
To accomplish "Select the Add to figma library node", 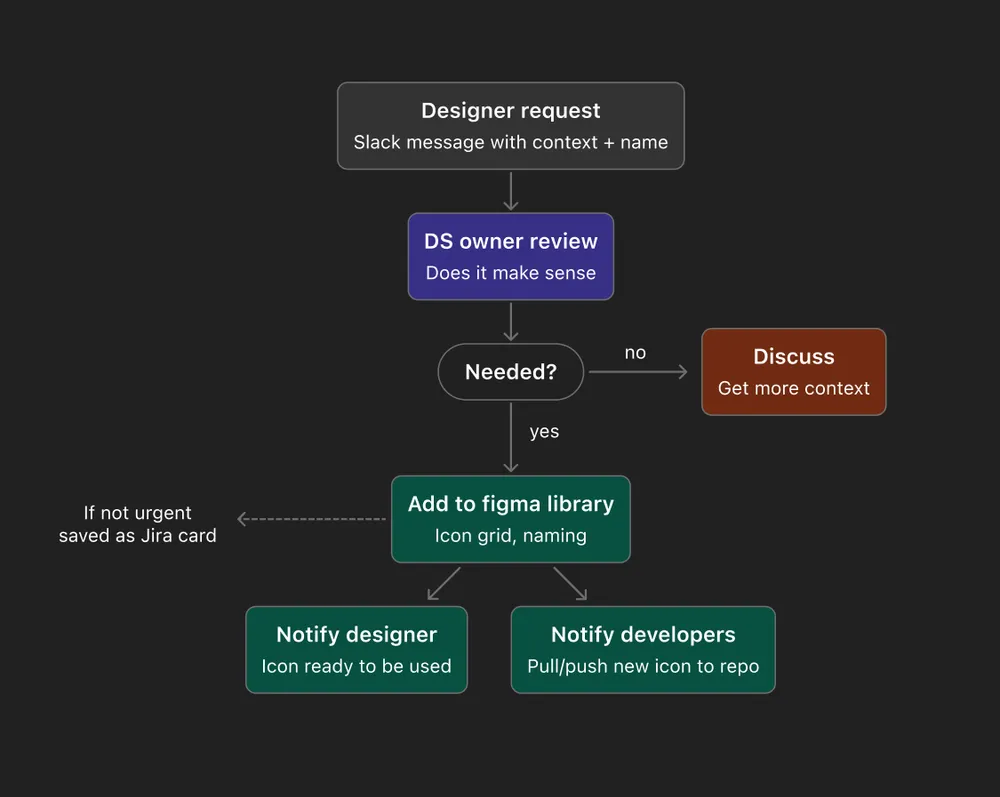I will (511, 519).
